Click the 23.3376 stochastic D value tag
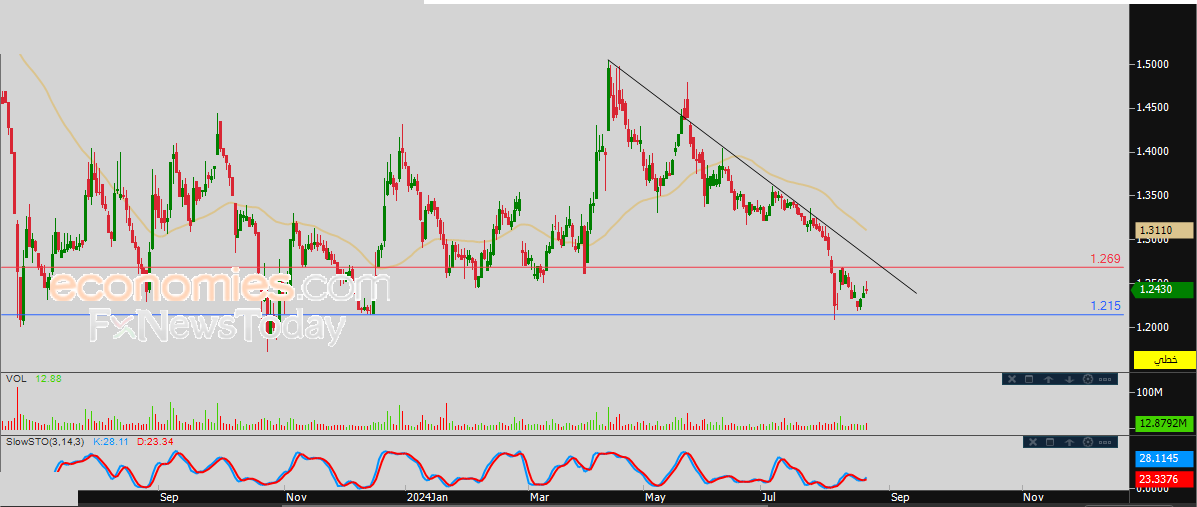This screenshot has height=507, width=1197. click(1163, 479)
